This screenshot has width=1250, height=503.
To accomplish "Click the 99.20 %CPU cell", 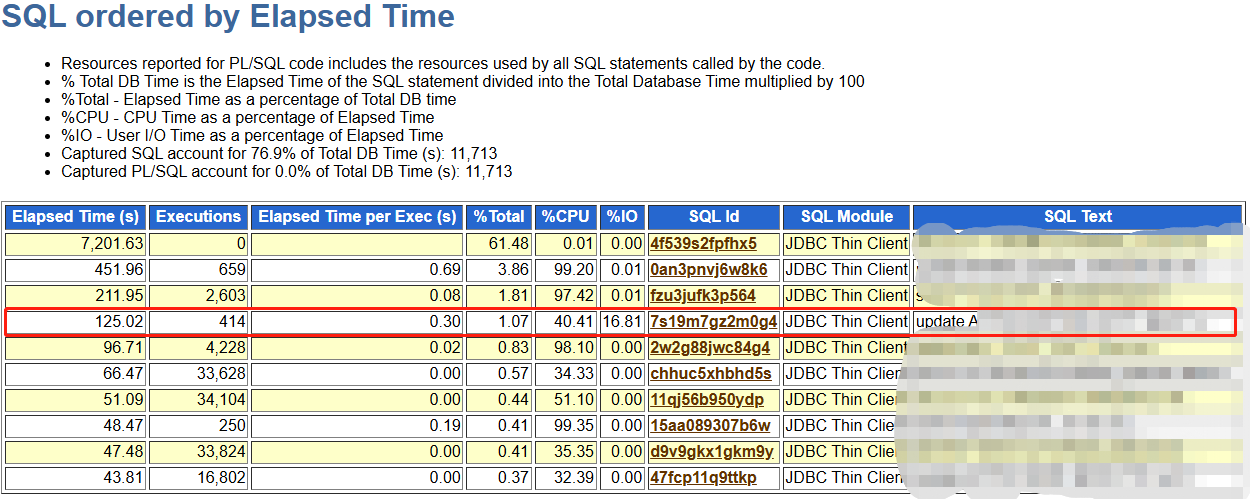I will tap(565, 270).
